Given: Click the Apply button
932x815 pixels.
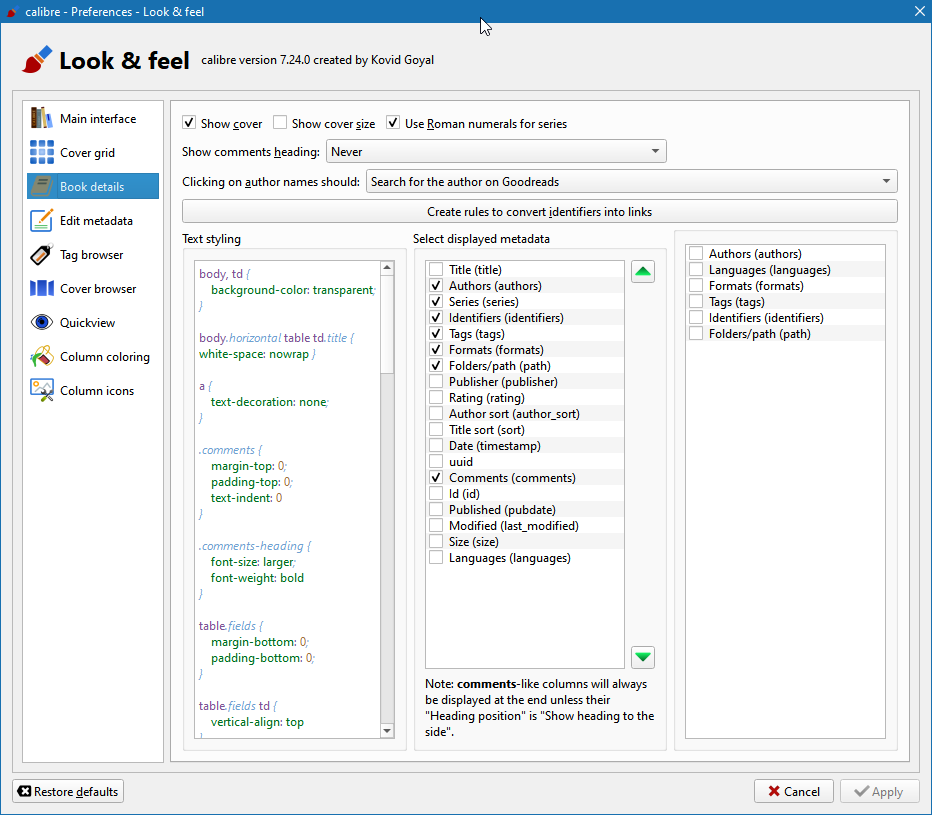Looking at the screenshot, I should [x=879, y=791].
